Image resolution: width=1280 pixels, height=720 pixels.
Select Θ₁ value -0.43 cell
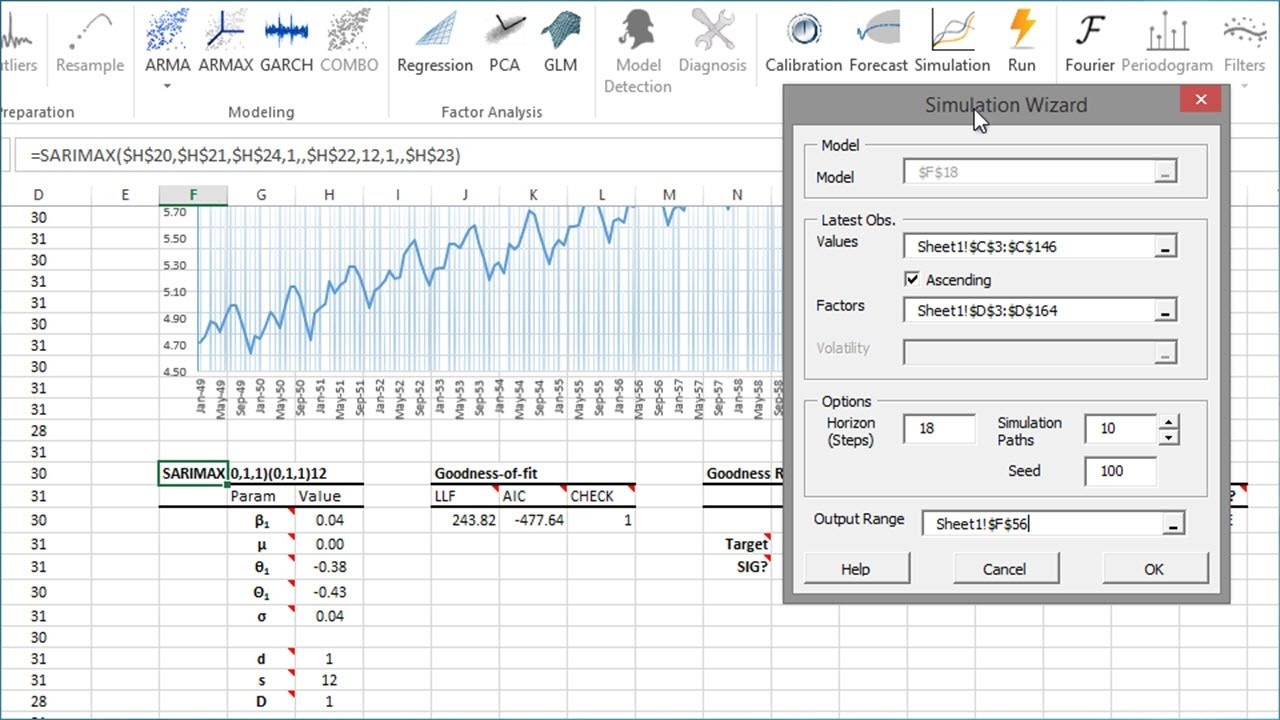tap(329, 592)
